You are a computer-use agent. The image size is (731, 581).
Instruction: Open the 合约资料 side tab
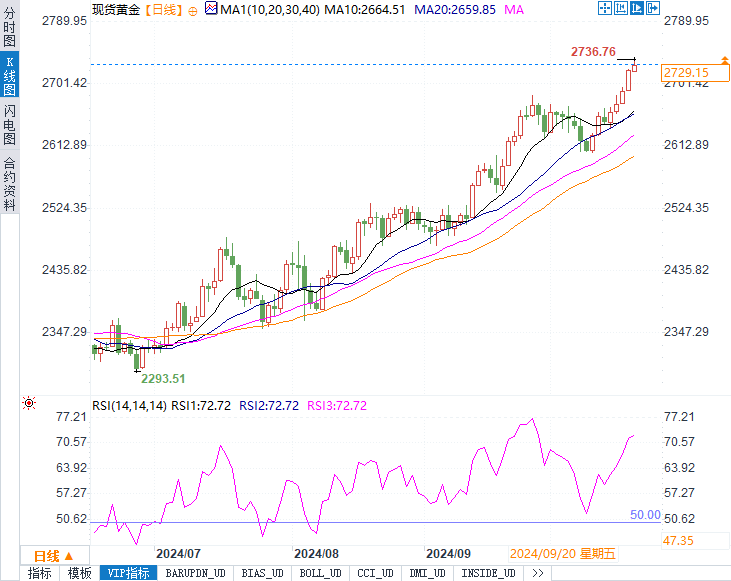(x=9, y=183)
